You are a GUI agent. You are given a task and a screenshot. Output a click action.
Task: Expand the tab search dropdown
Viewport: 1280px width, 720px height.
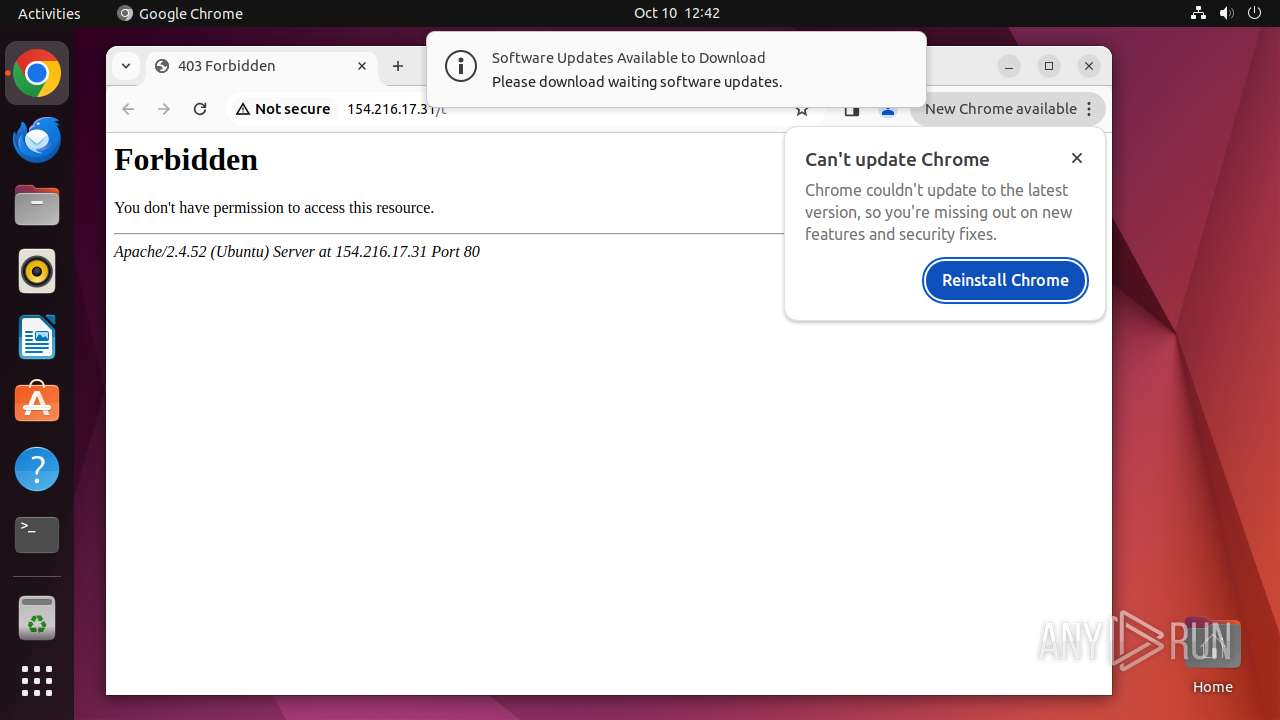[125, 66]
